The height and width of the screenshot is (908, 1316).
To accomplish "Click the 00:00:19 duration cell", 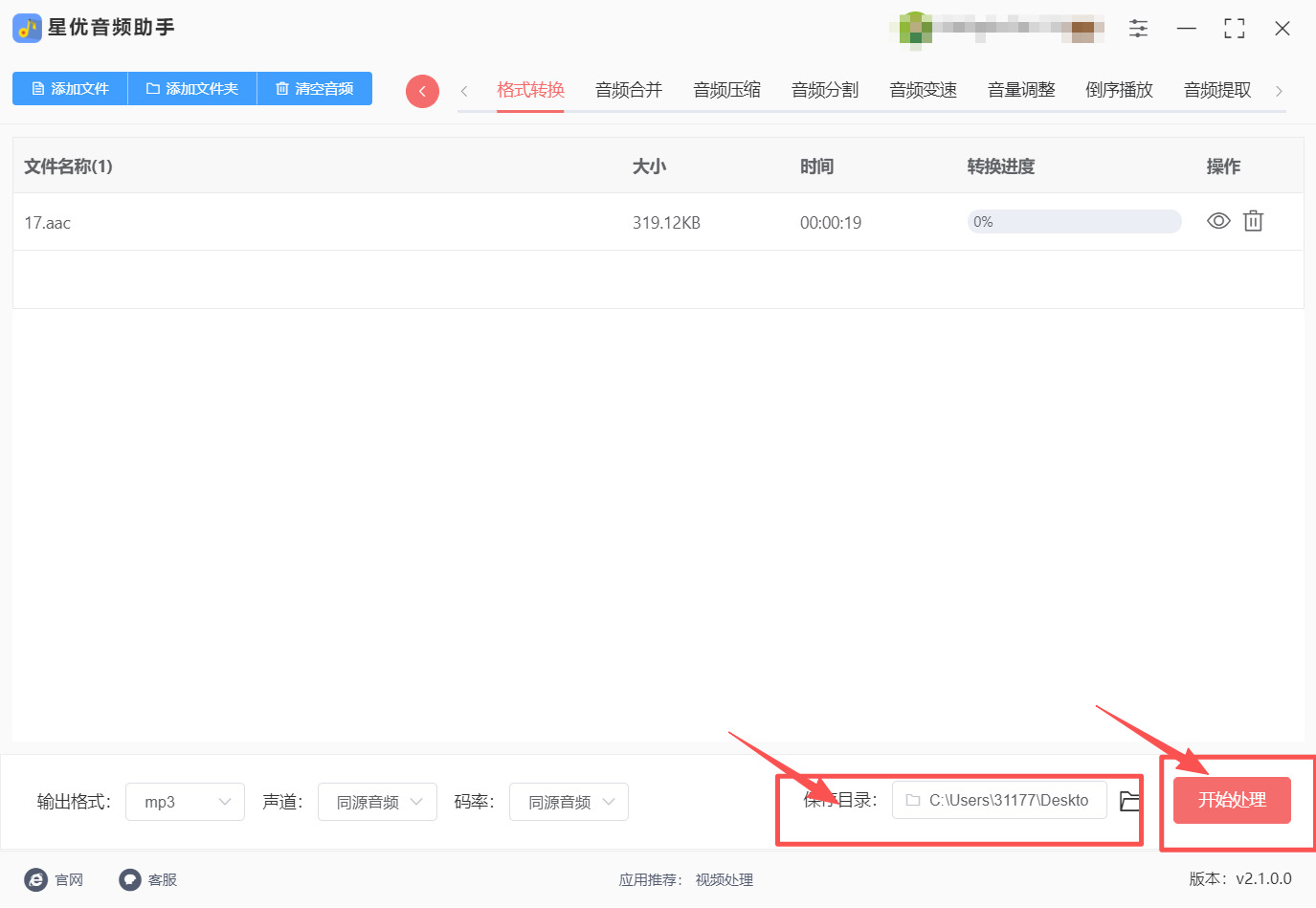I will (x=831, y=223).
